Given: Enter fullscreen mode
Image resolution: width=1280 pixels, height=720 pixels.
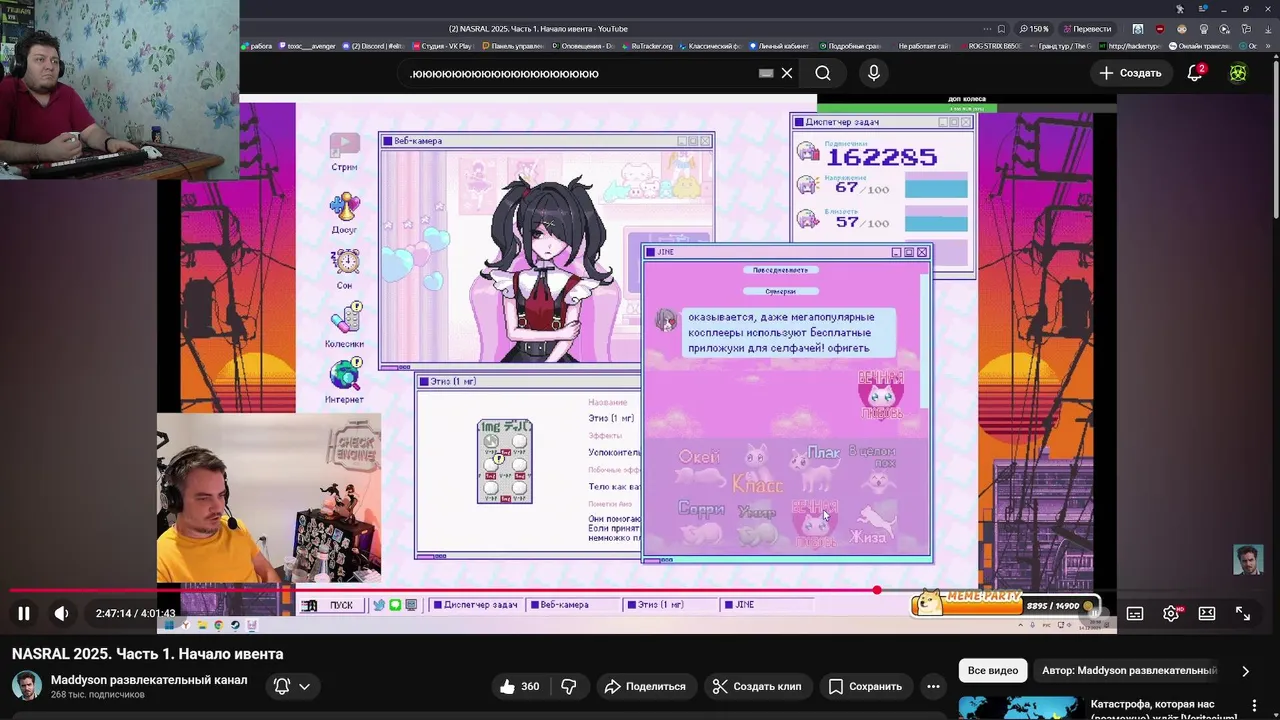Looking at the screenshot, I should [1243, 613].
